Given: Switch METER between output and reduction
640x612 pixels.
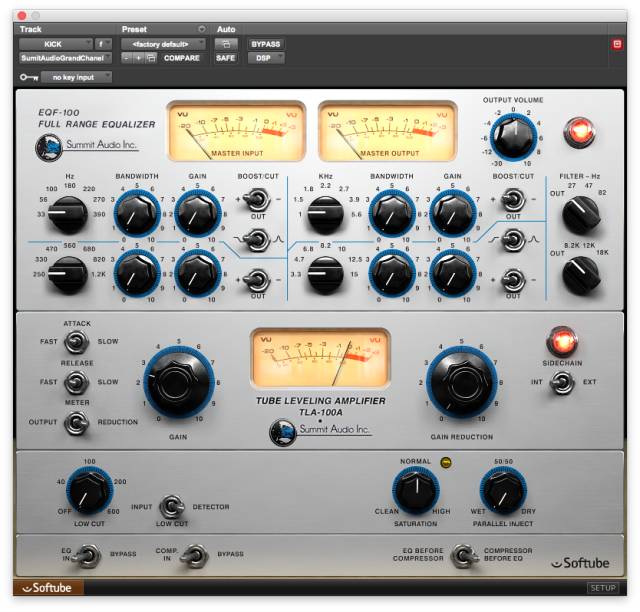Looking at the screenshot, I should (x=77, y=423).
